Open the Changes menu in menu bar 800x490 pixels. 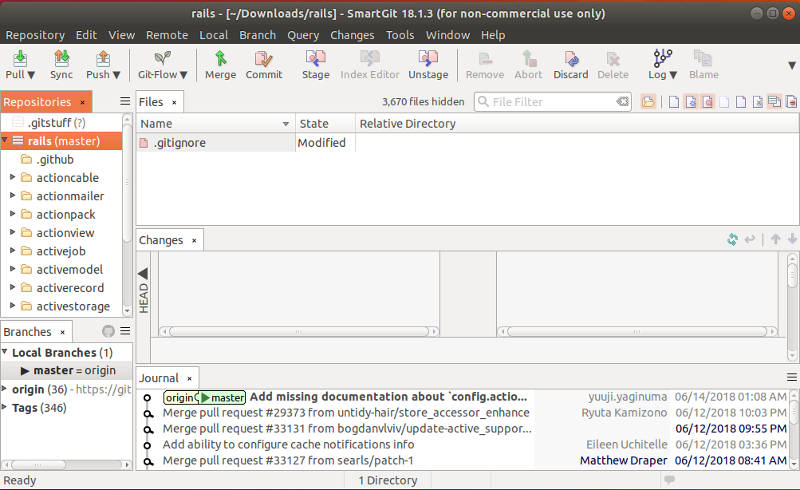point(352,34)
